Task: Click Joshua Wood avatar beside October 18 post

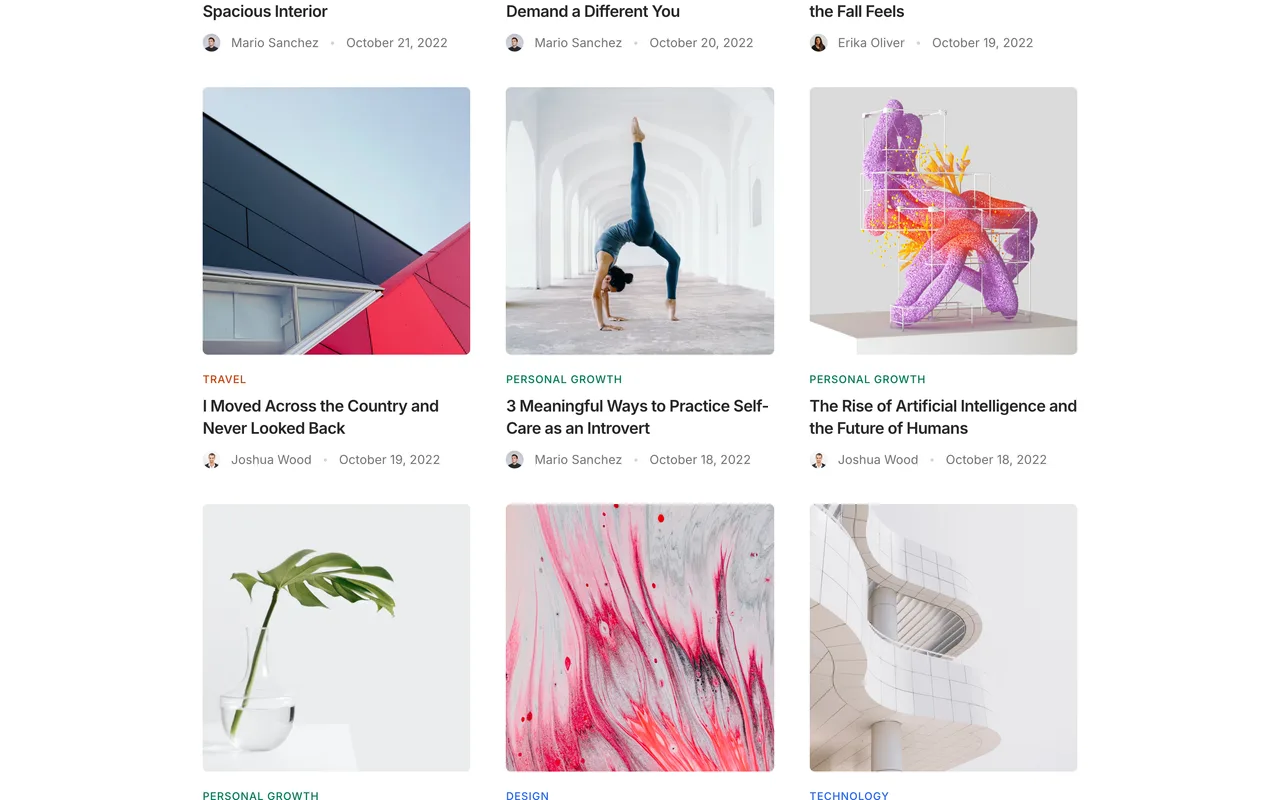Action: (818, 460)
